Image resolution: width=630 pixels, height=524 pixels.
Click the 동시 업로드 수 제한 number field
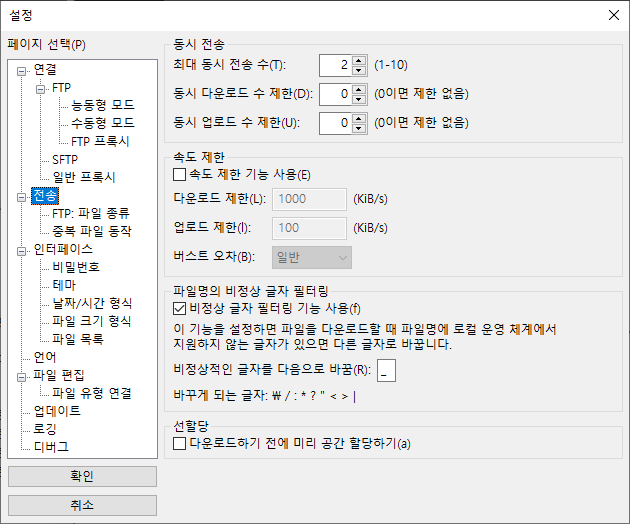pos(335,123)
